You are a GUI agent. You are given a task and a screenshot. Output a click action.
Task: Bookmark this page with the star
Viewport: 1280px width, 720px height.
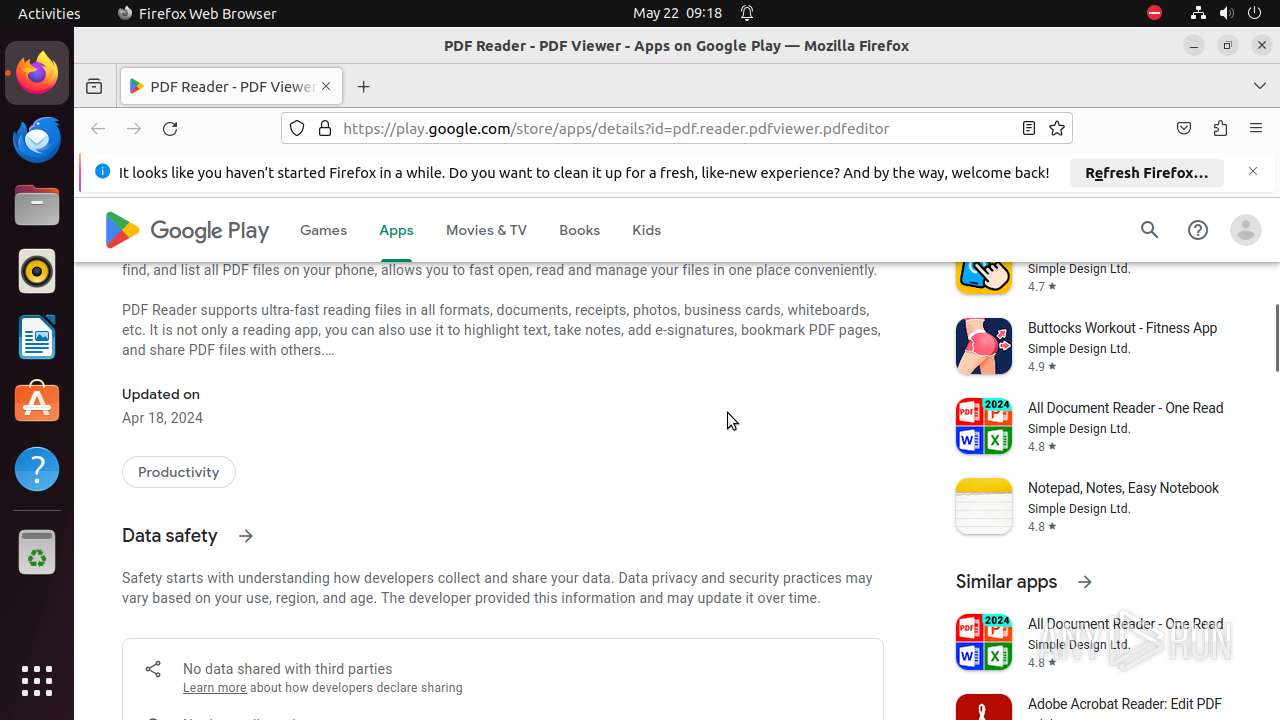pos(1057,128)
